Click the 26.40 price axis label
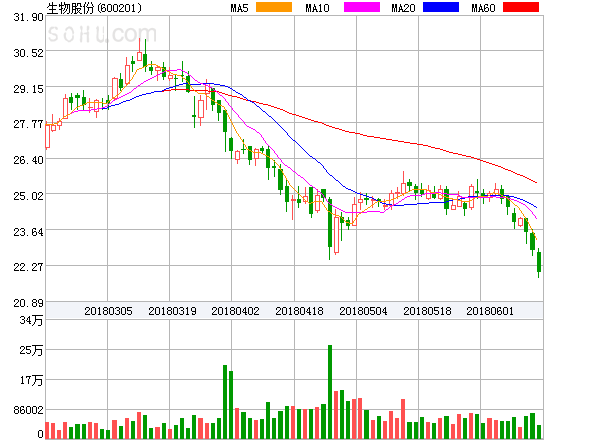Screen dimensions: 600x440 click(x=28, y=160)
